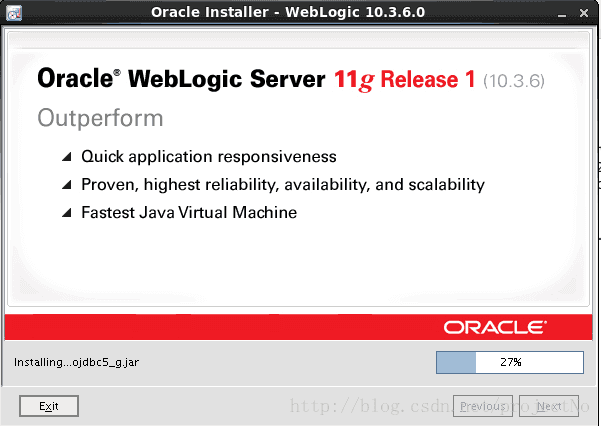601x426 pixels.
Task: Click the Previous button
Action: pos(483,406)
